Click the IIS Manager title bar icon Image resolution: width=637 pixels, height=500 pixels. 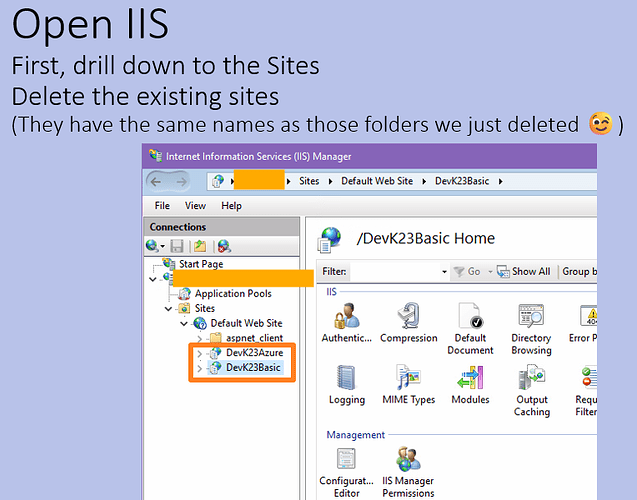point(155,156)
